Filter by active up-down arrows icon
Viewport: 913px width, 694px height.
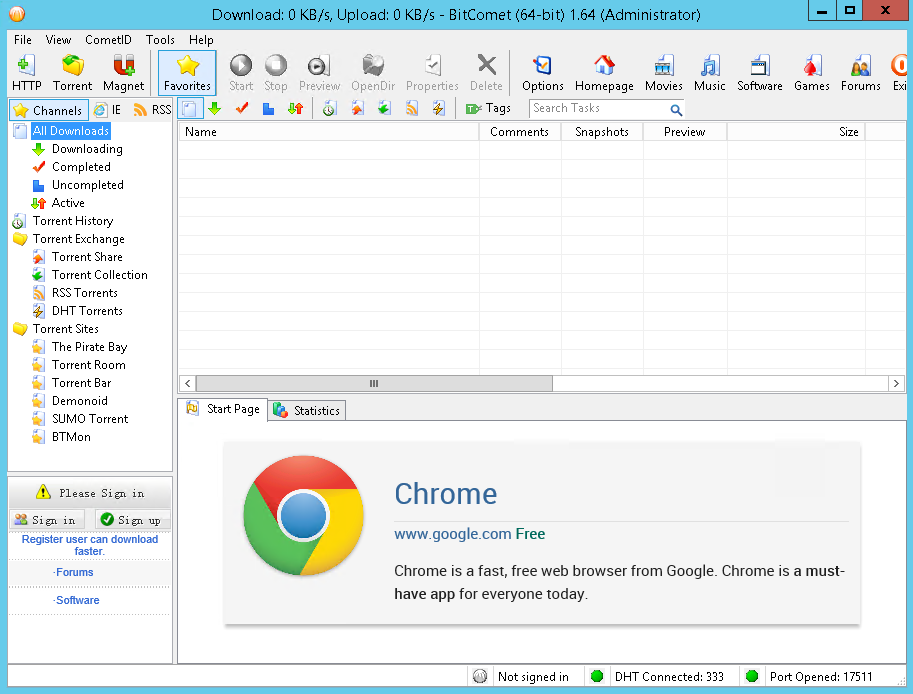point(296,108)
